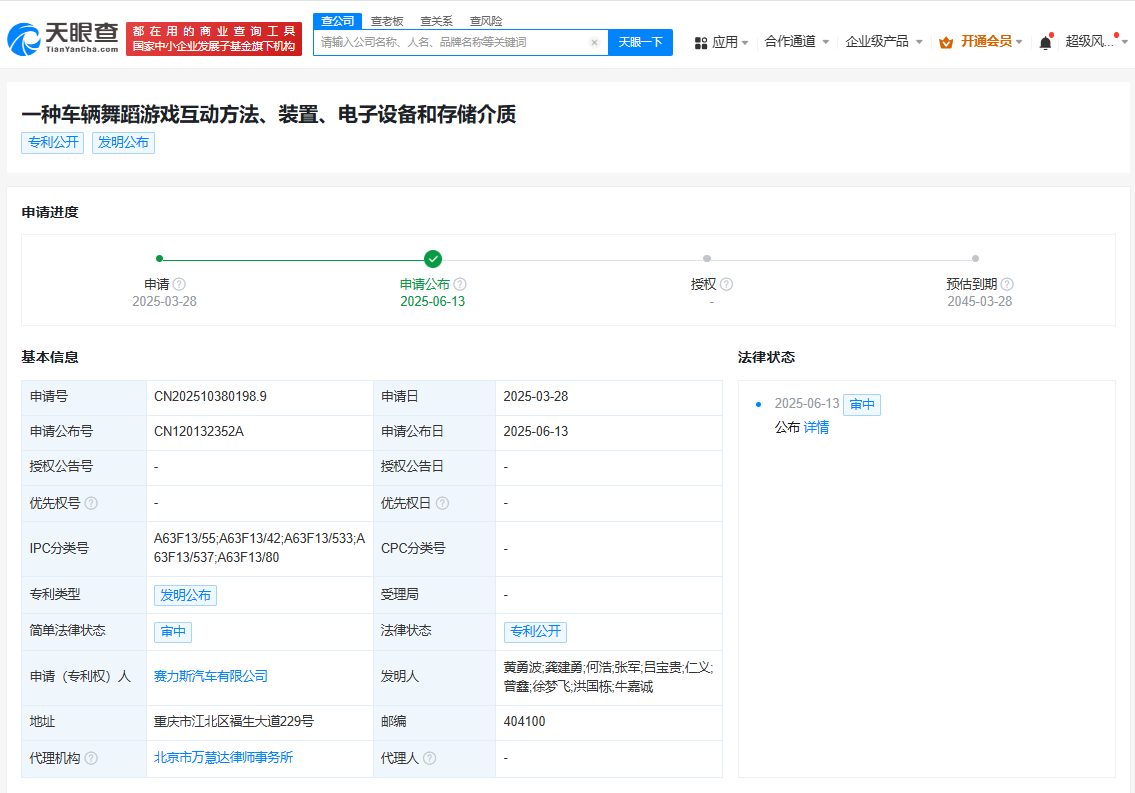Clear search box with the X icon

tap(594, 43)
